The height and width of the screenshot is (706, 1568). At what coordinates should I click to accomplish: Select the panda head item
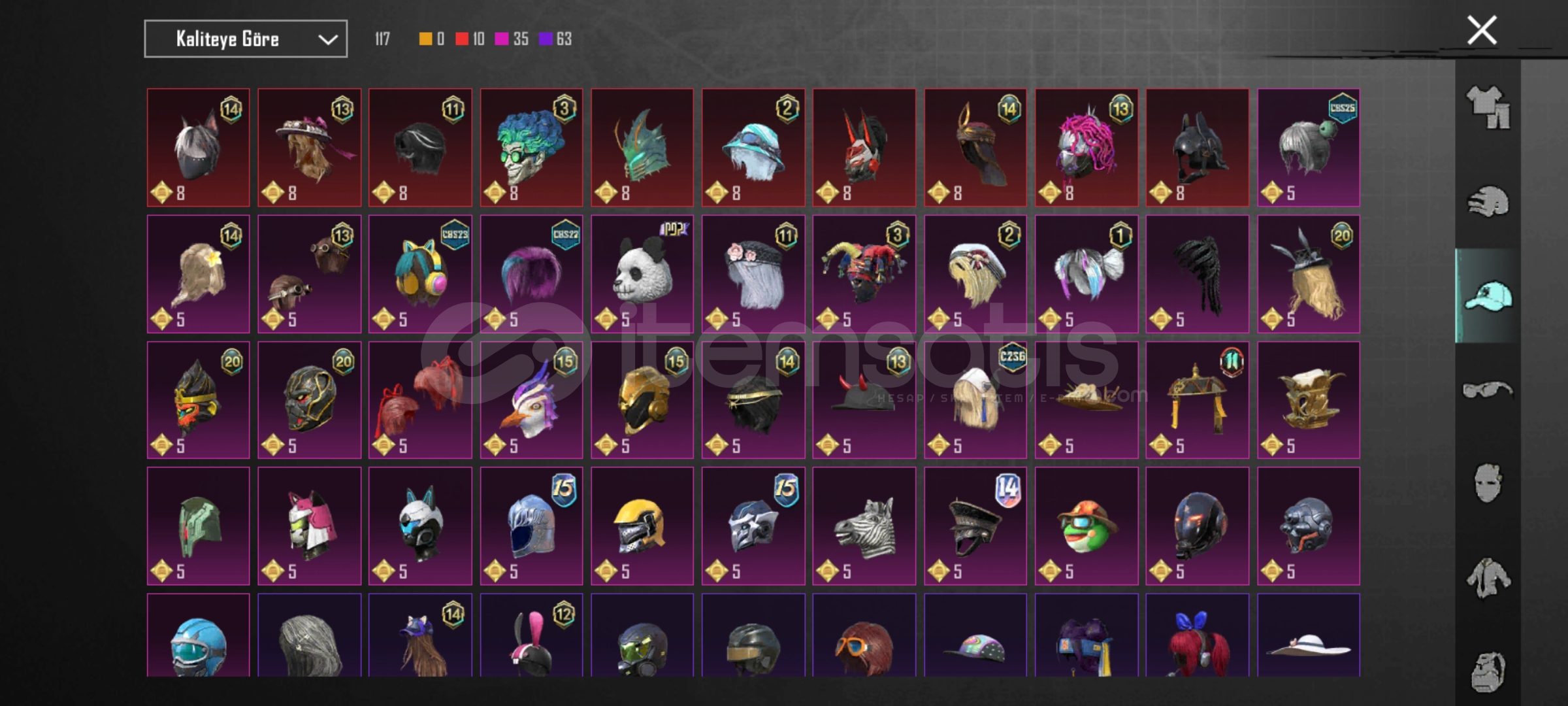click(642, 274)
